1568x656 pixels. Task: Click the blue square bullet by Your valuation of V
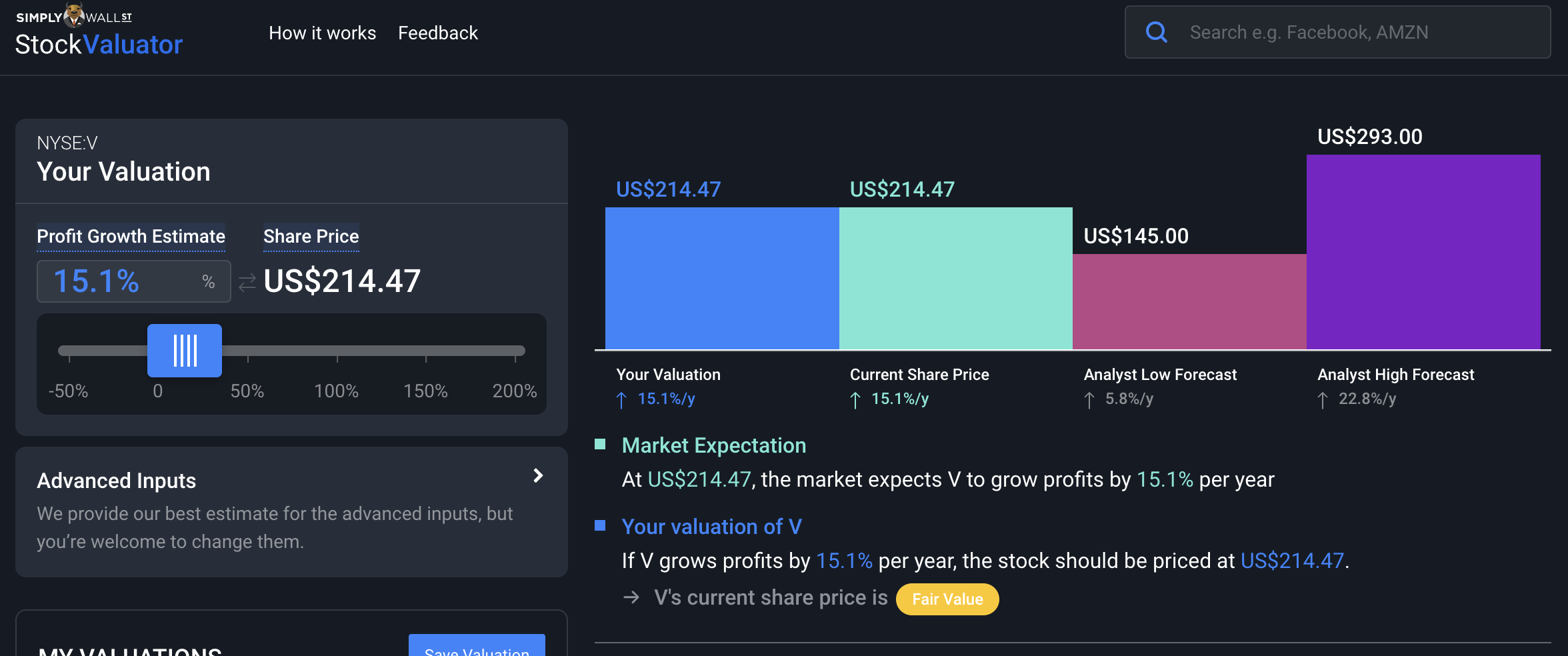coord(600,525)
